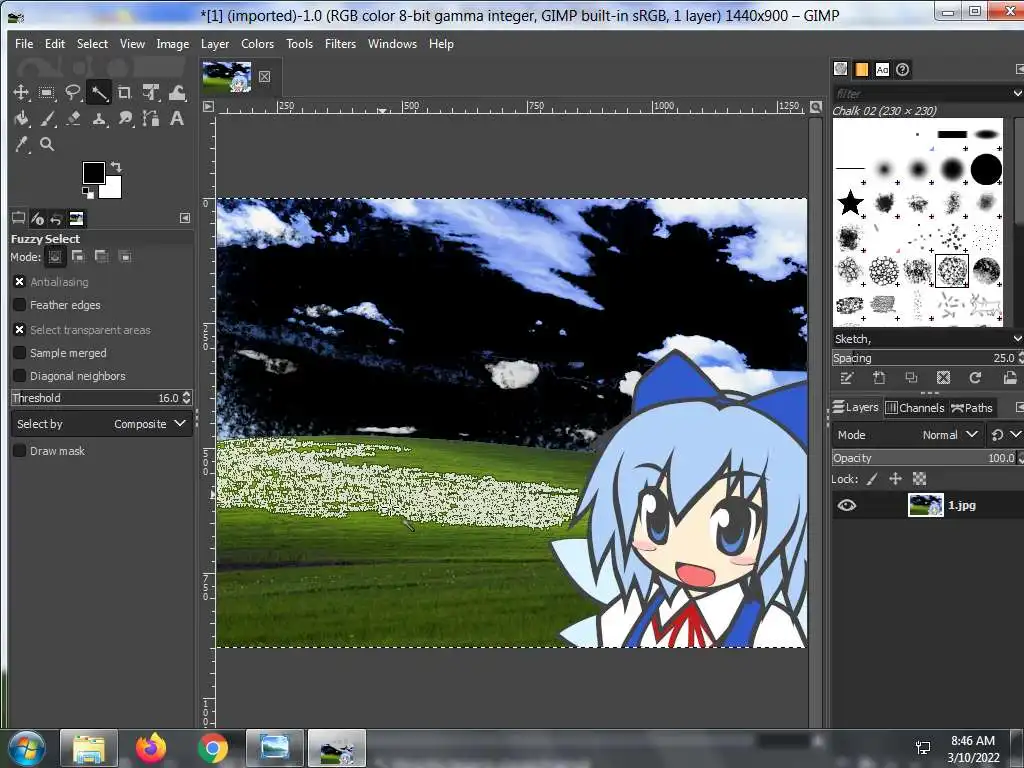Image resolution: width=1024 pixels, height=768 pixels.
Task: Click the black foreground color swatch
Action: pyautogui.click(x=93, y=173)
